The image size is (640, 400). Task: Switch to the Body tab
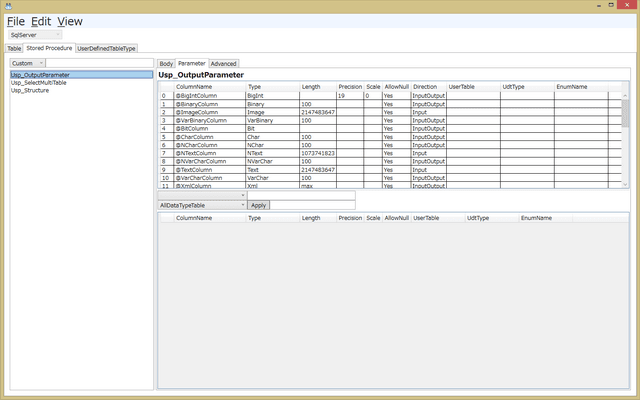(166, 64)
